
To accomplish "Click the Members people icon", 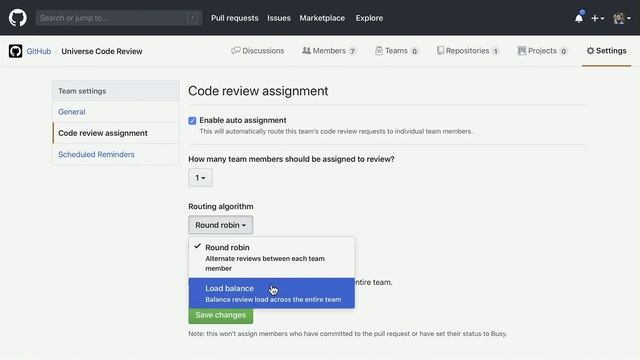I will (x=306, y=51).
